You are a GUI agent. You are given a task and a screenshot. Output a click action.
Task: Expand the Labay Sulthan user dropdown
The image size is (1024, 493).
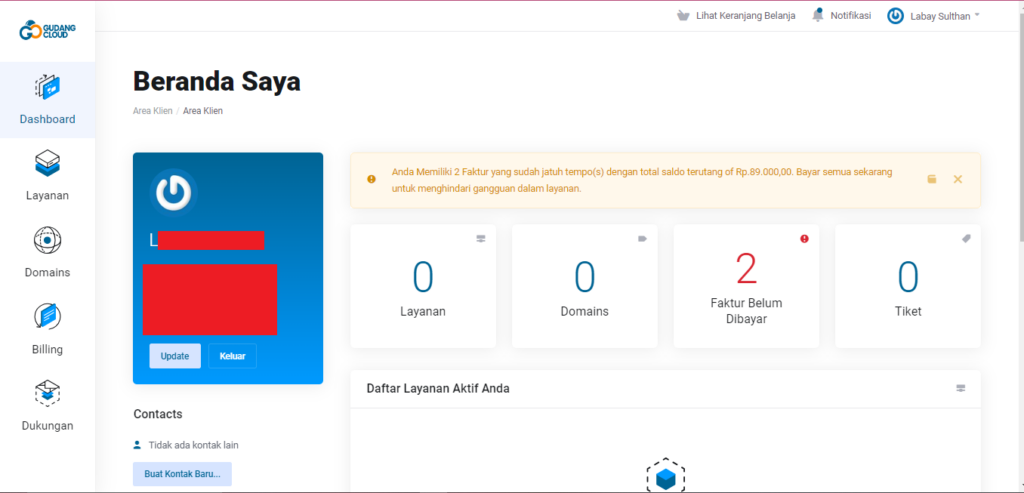(x=933, y=16)
